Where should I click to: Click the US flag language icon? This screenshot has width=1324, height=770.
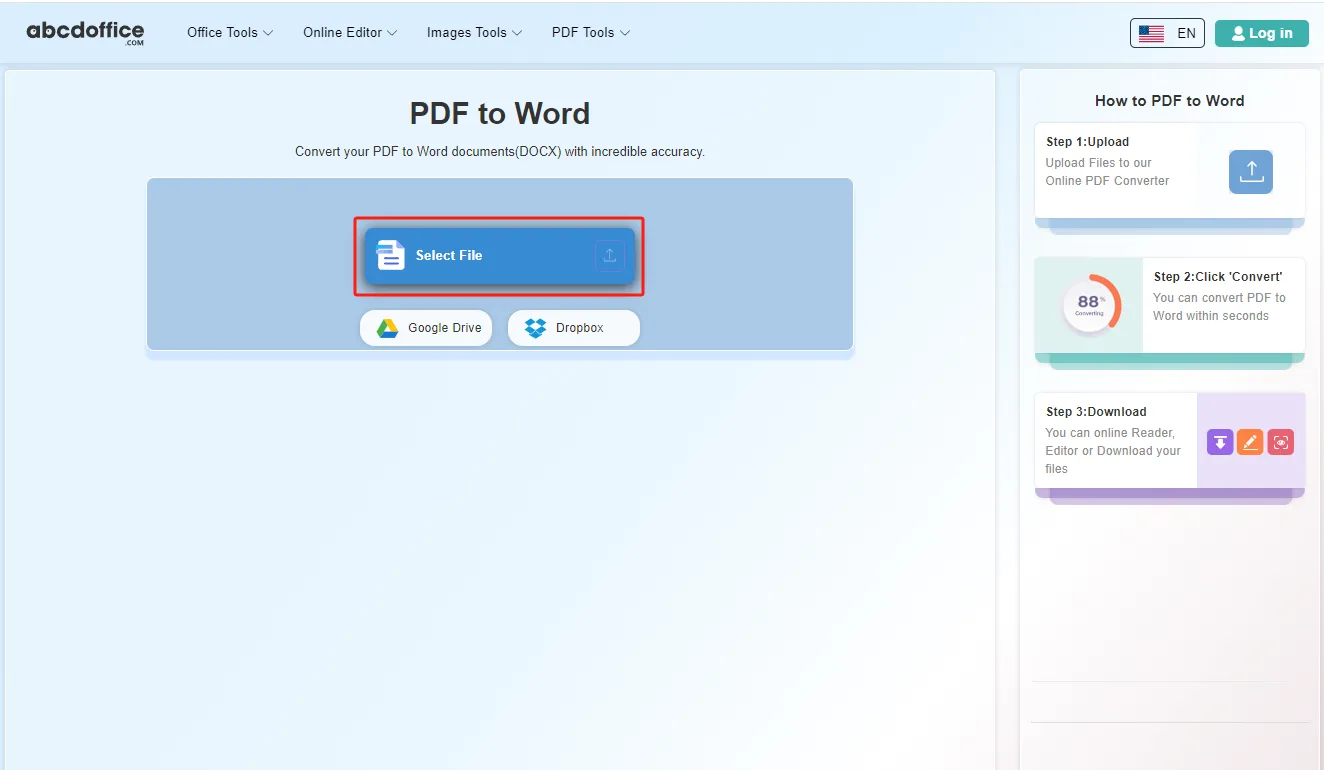pos(1151,33)
